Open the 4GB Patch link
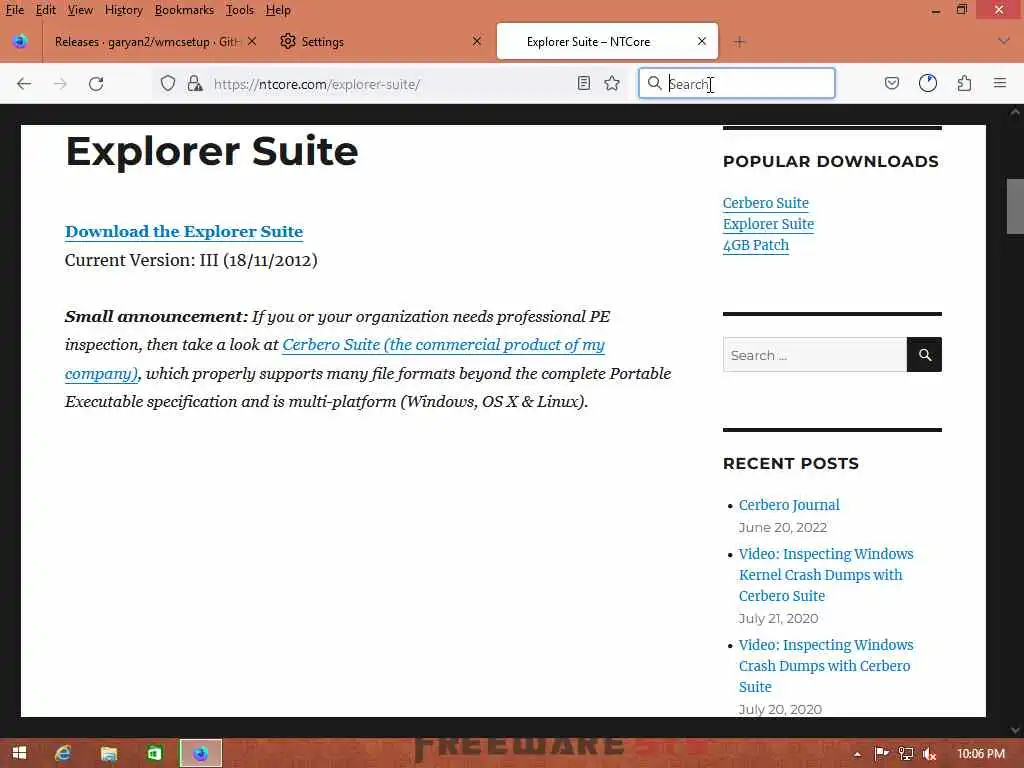Viewport: 1024px width, 768px height. (x=756, y=245)
